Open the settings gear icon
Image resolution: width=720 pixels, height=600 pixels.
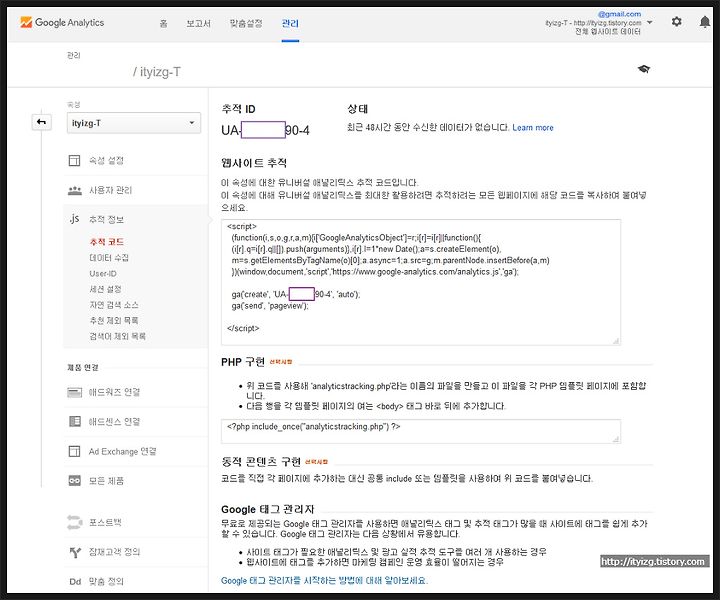(676, 22)
